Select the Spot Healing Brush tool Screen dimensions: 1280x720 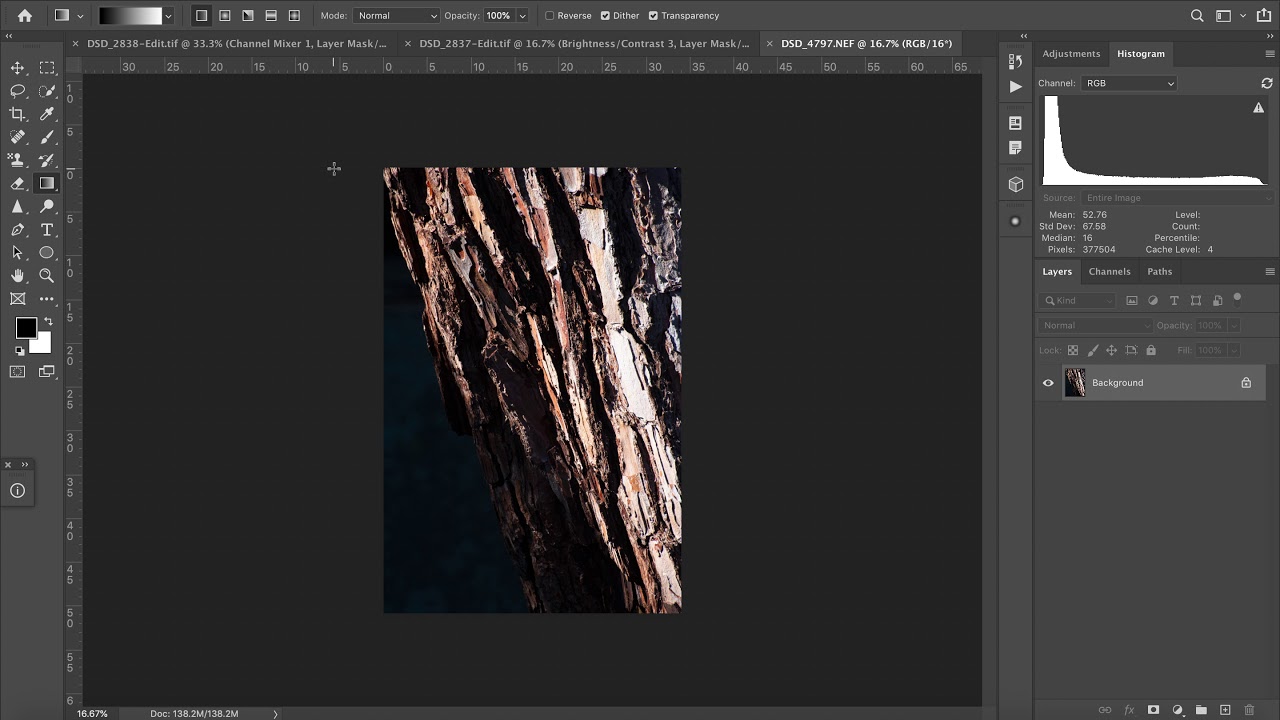pos(17,137)
